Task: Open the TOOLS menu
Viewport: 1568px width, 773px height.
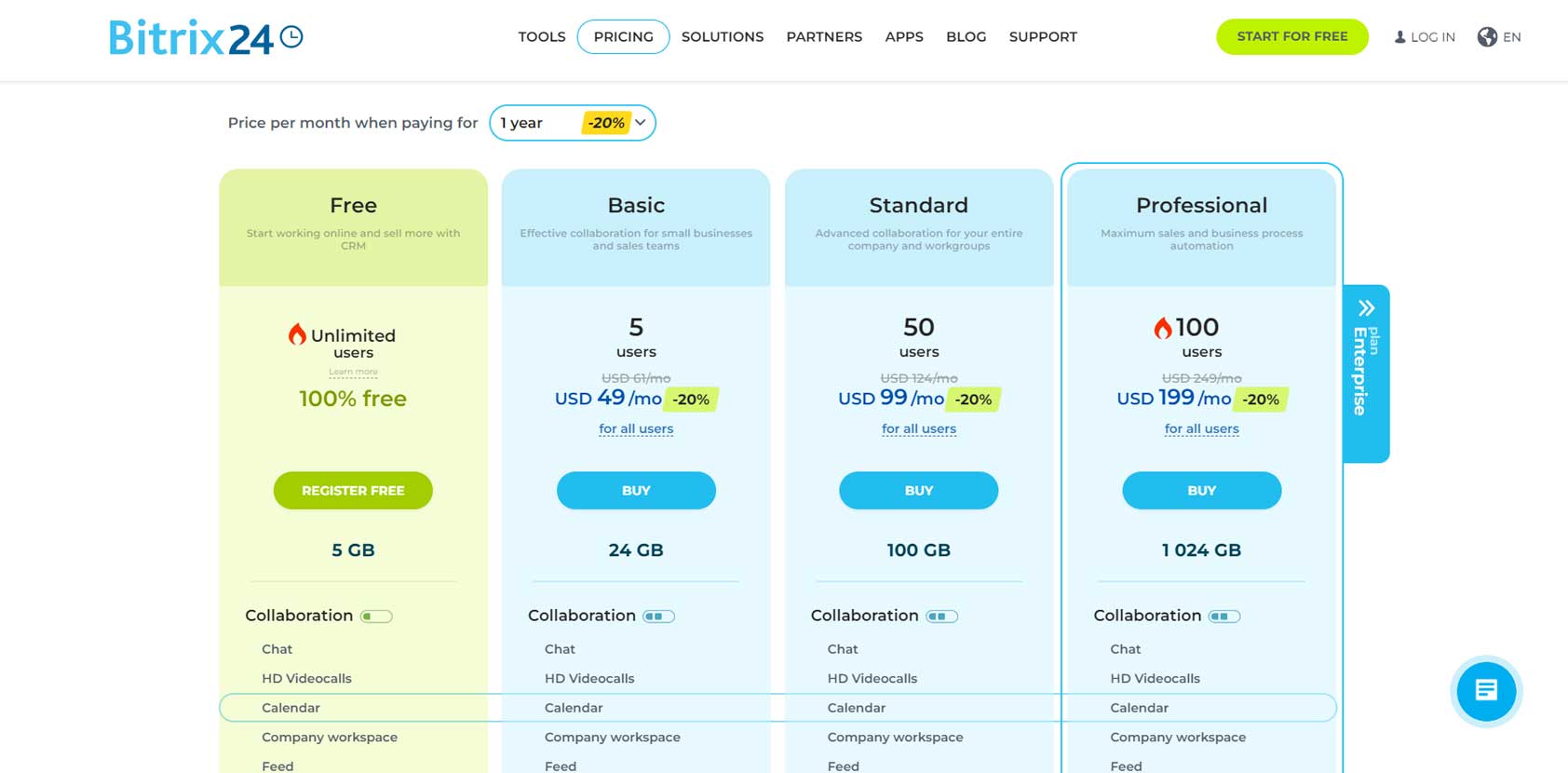Action: (x=542, y=37)
